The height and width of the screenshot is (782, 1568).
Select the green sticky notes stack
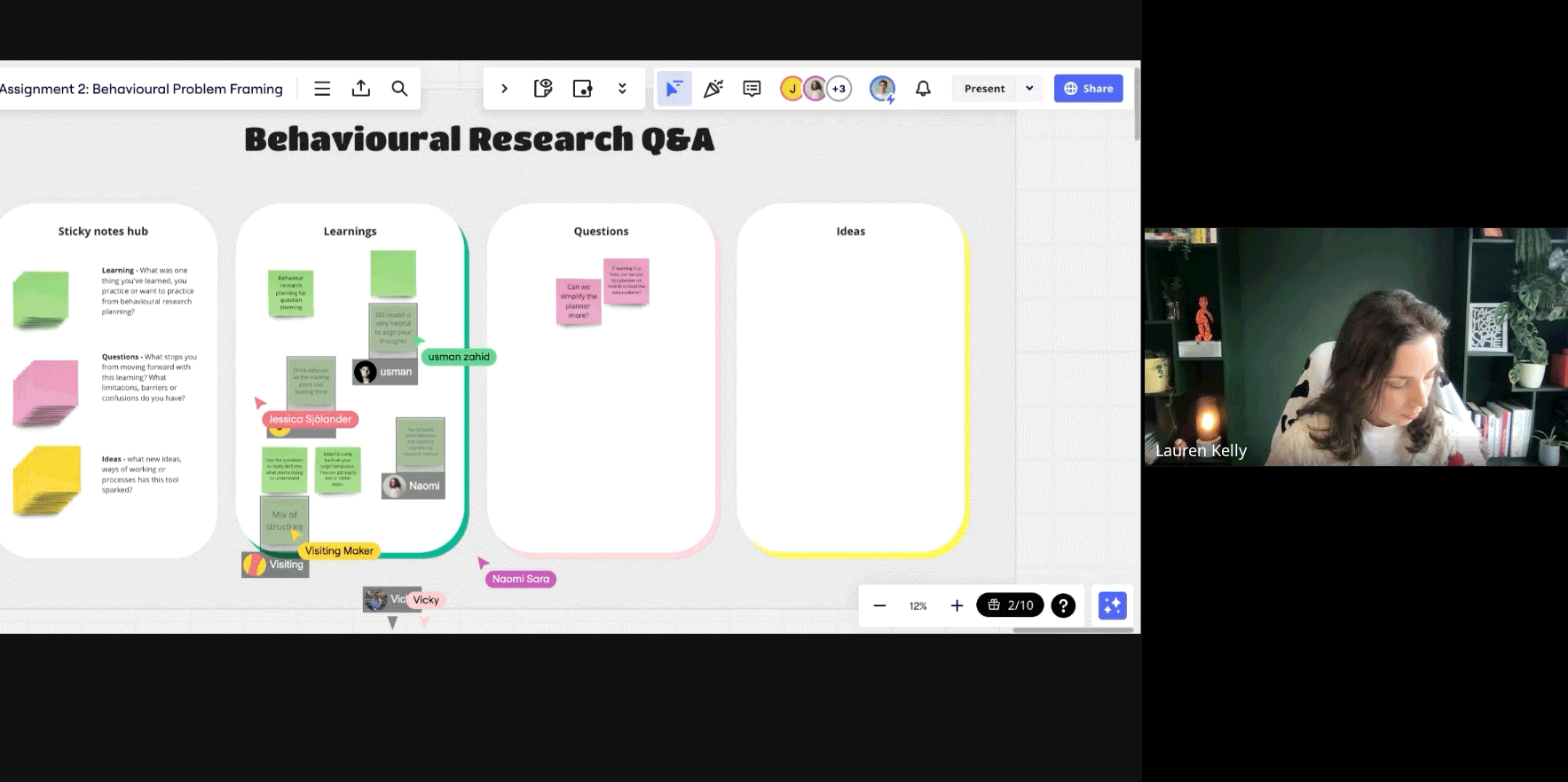tap(41, 299)
